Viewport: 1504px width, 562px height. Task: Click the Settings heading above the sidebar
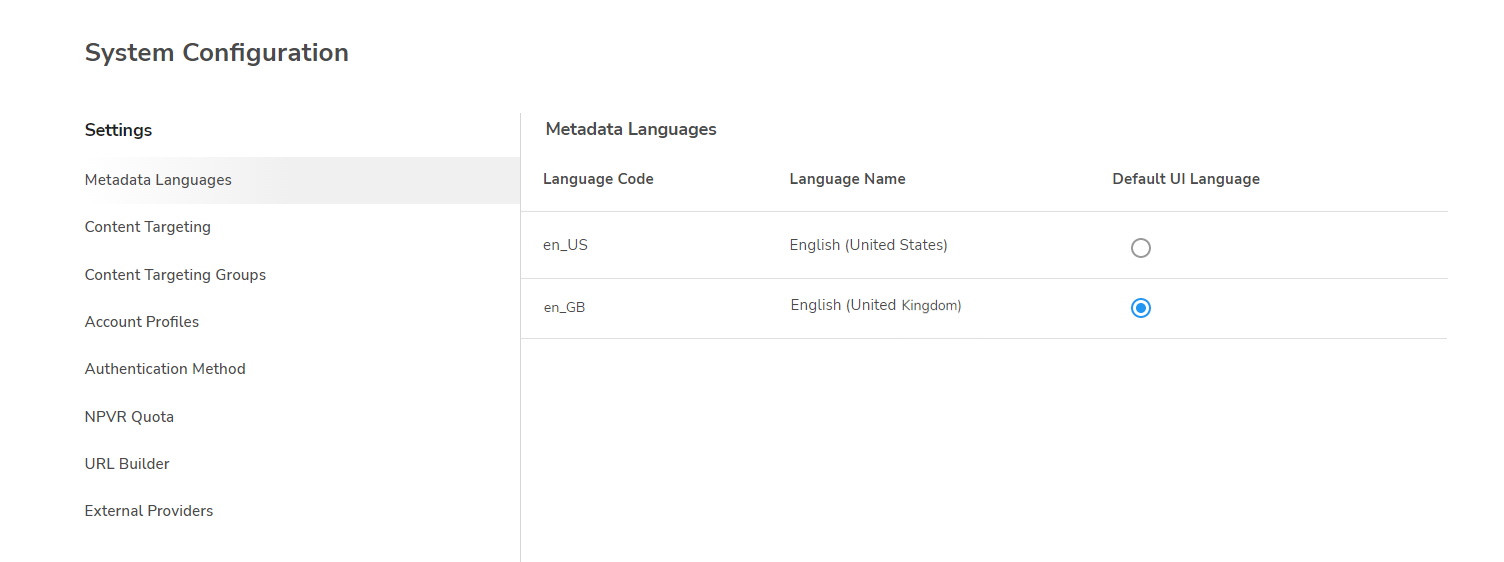118,130
